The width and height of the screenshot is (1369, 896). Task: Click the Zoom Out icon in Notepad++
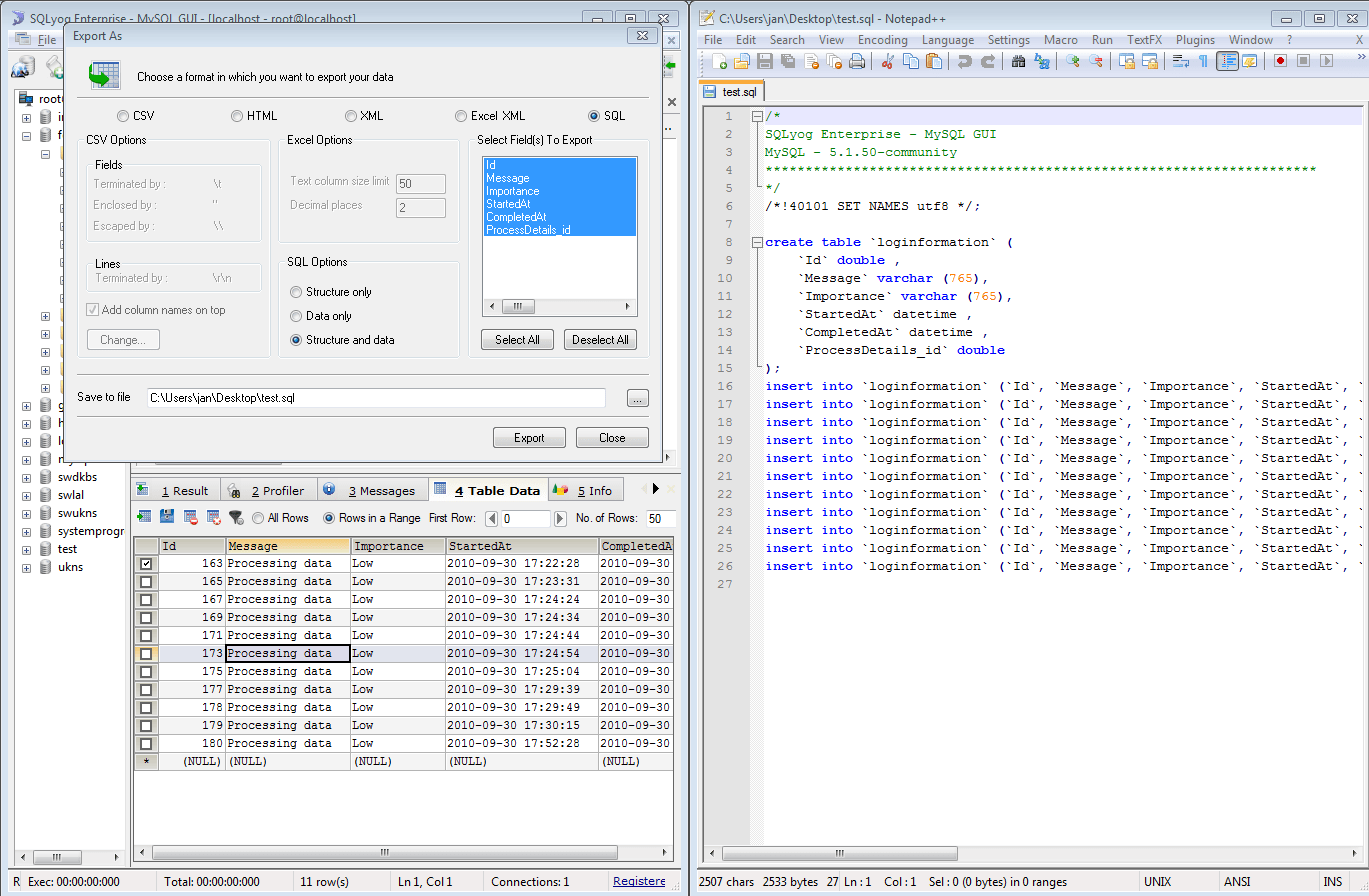(x=1096, y=61)
